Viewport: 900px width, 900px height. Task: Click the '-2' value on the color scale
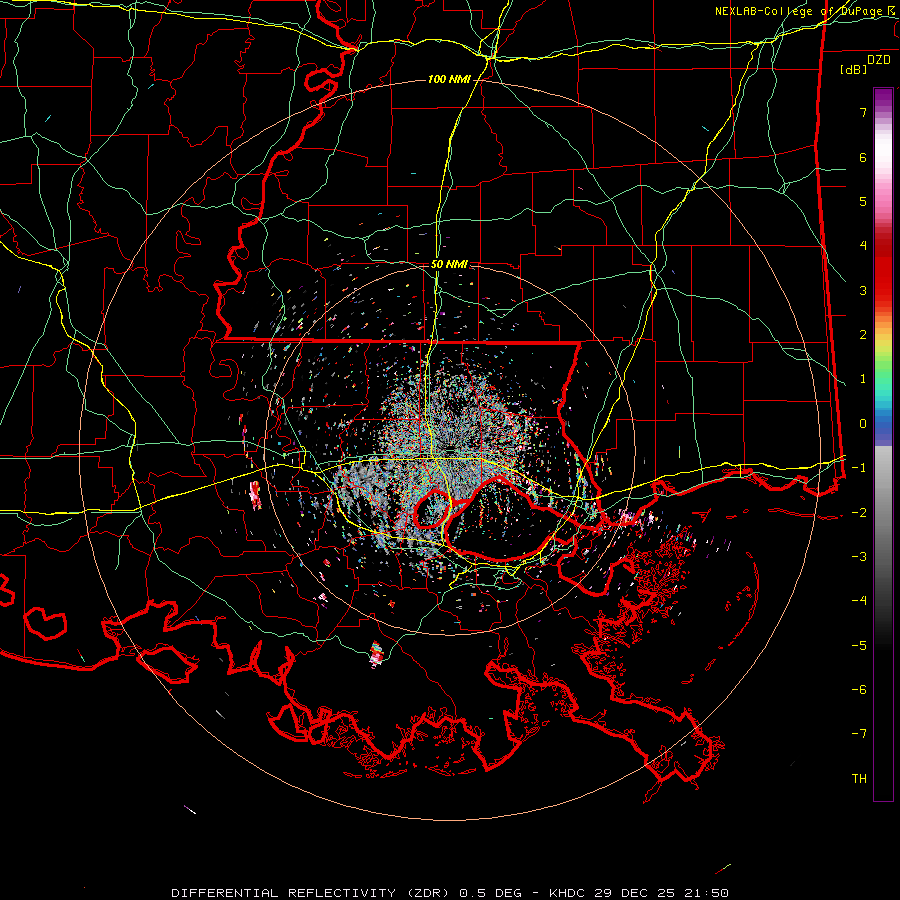tap(859, 512)
